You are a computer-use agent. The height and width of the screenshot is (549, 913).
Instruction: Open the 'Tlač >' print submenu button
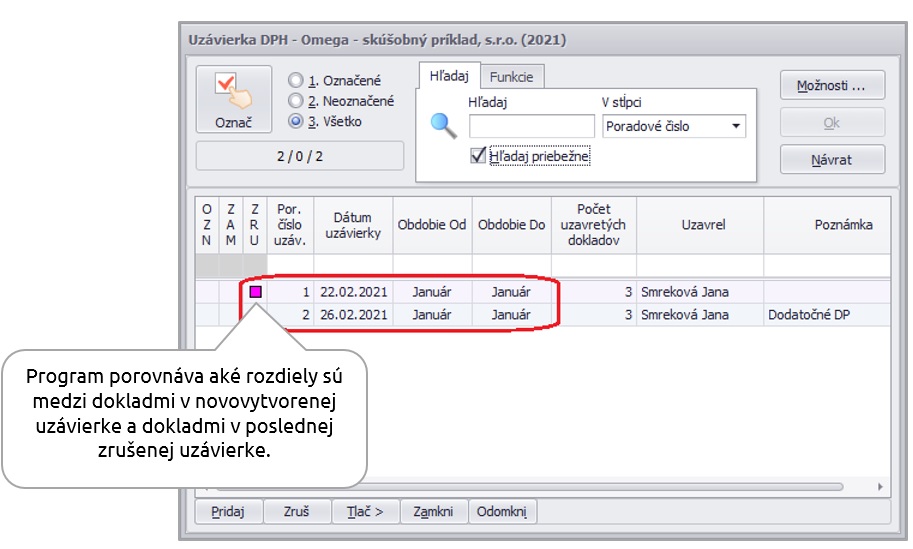coord(365,511)
